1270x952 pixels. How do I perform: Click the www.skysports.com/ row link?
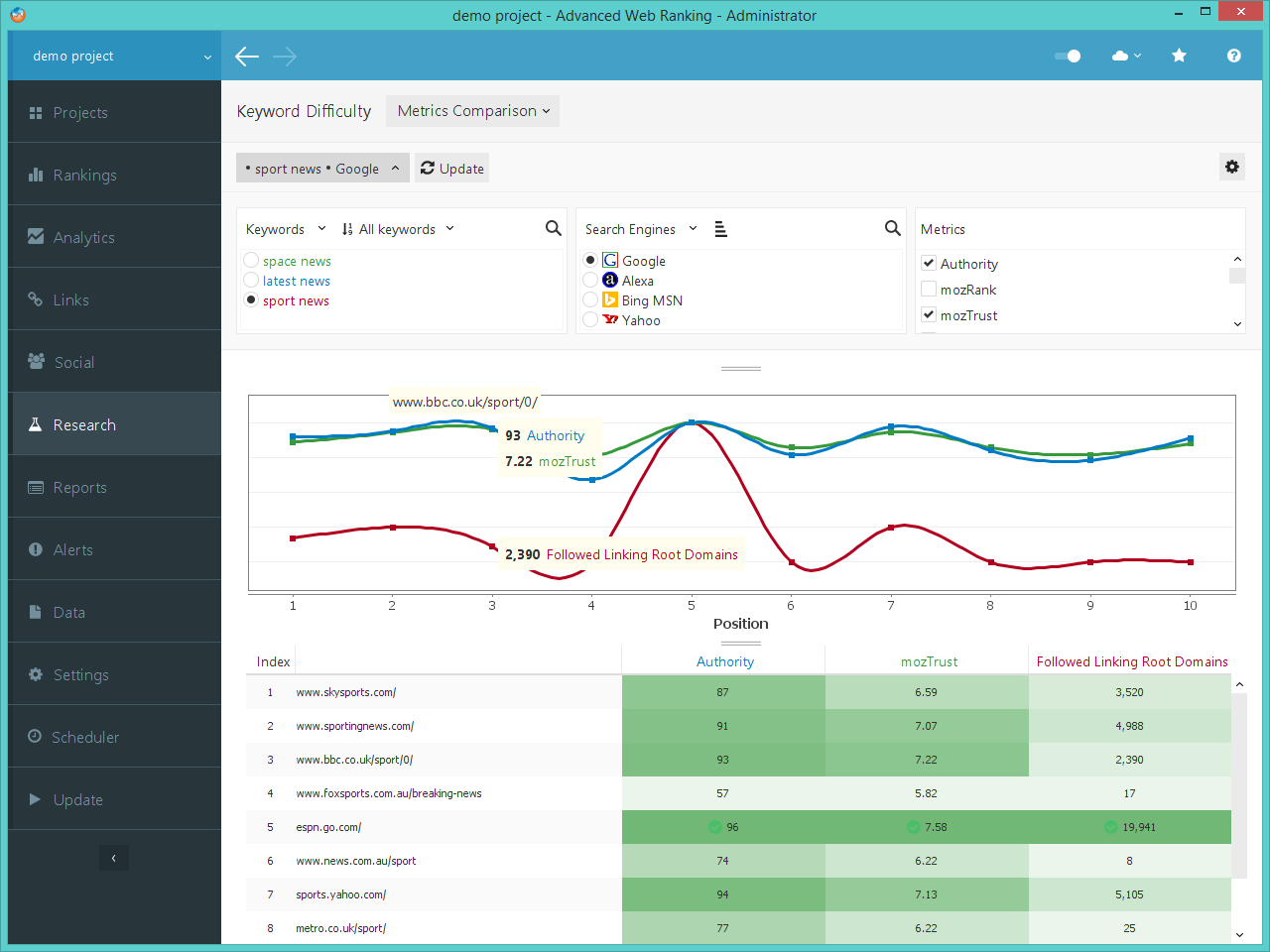345,692
